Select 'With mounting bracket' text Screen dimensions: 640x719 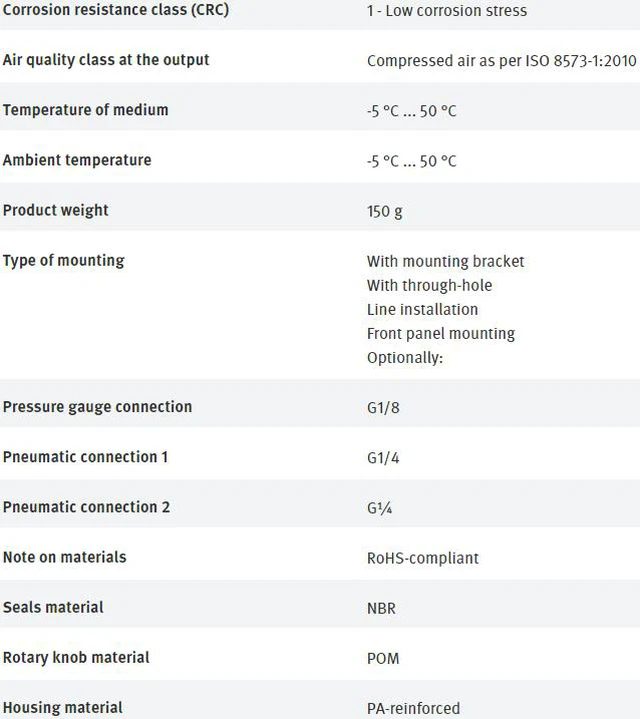click(445, 261)
